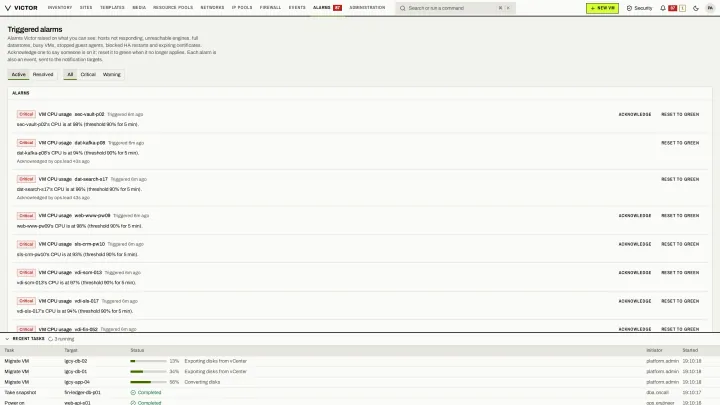Click the running tasks spinner icon
This screenshot has height=405, width=720.
coord(51,339)
